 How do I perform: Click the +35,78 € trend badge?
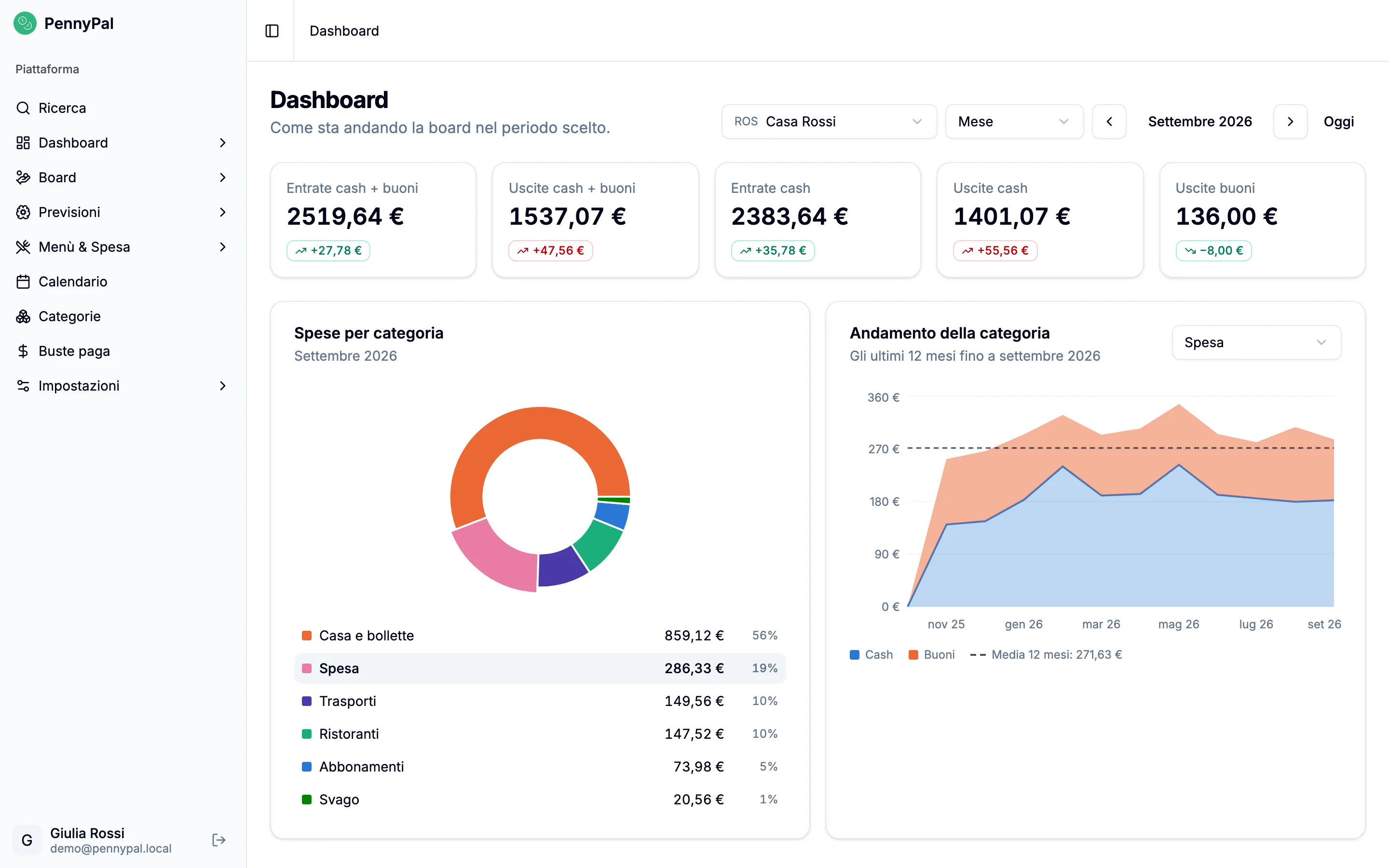click(773, 251)
